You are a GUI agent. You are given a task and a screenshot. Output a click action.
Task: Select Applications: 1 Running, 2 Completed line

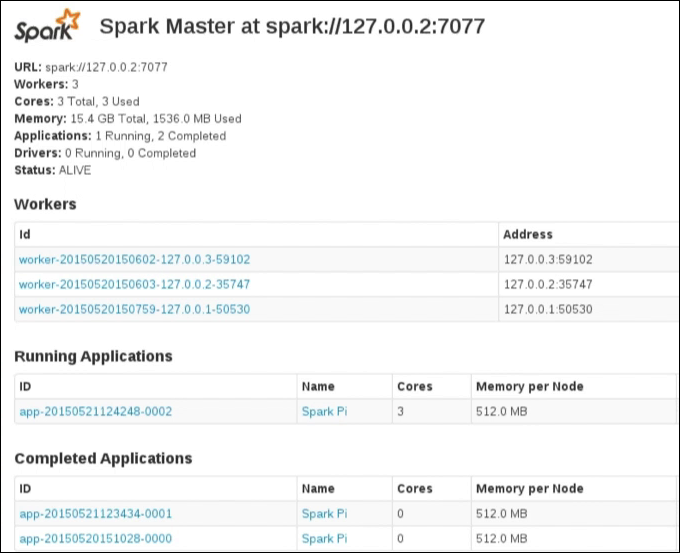pos(120,136)
